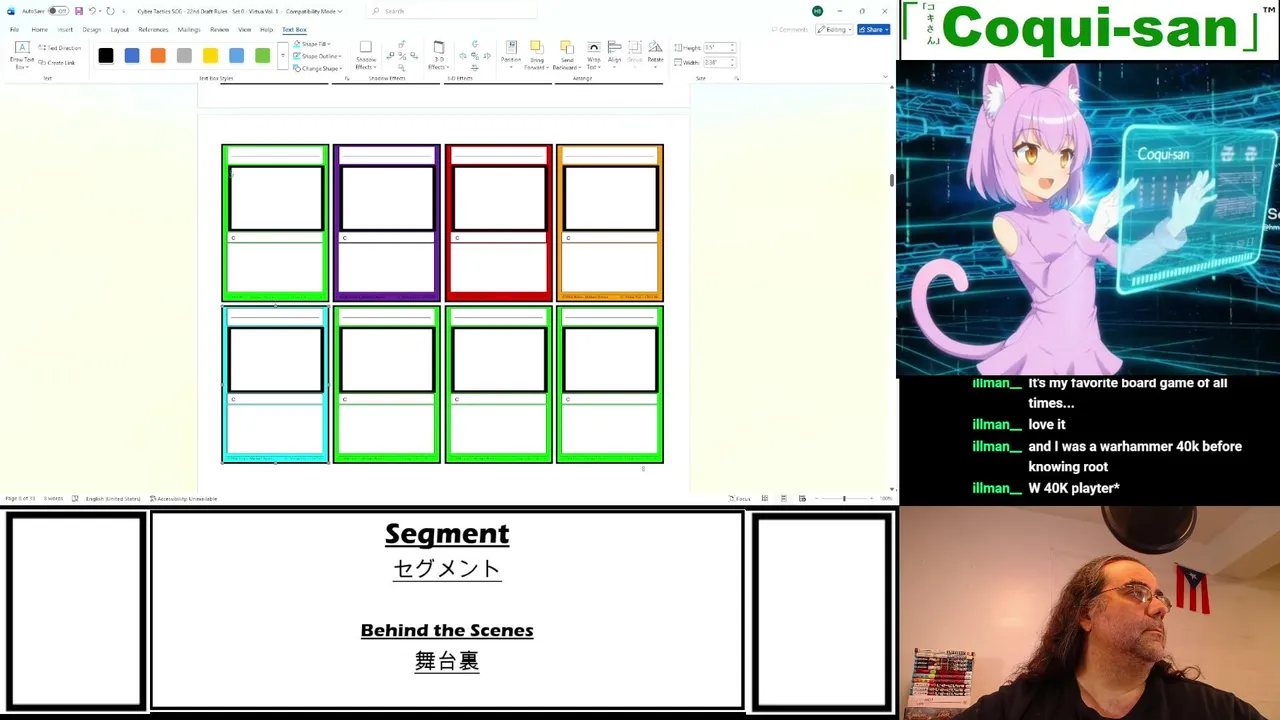
Task: Select the yellow text box style swatch
Action: (x=210, y=56)
